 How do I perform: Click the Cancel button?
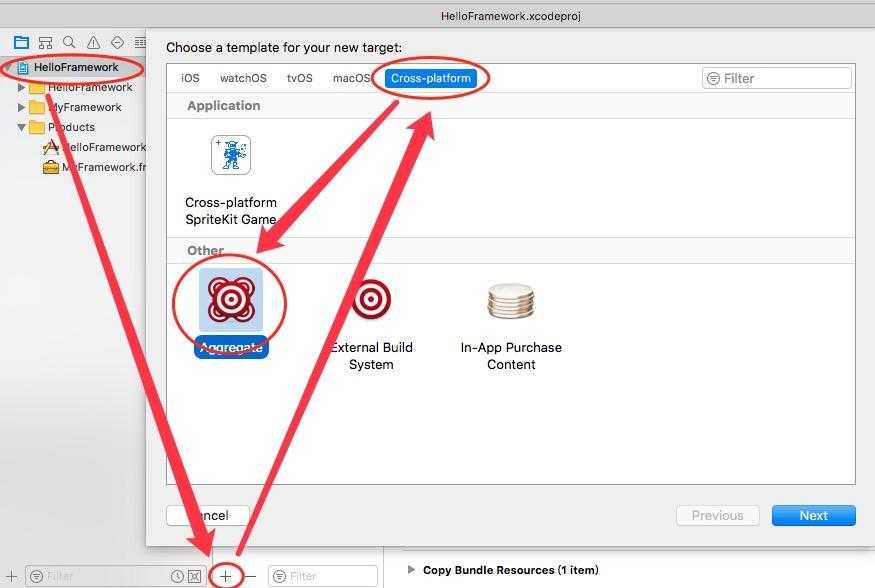pyautogui.click(x=208, y=515)
